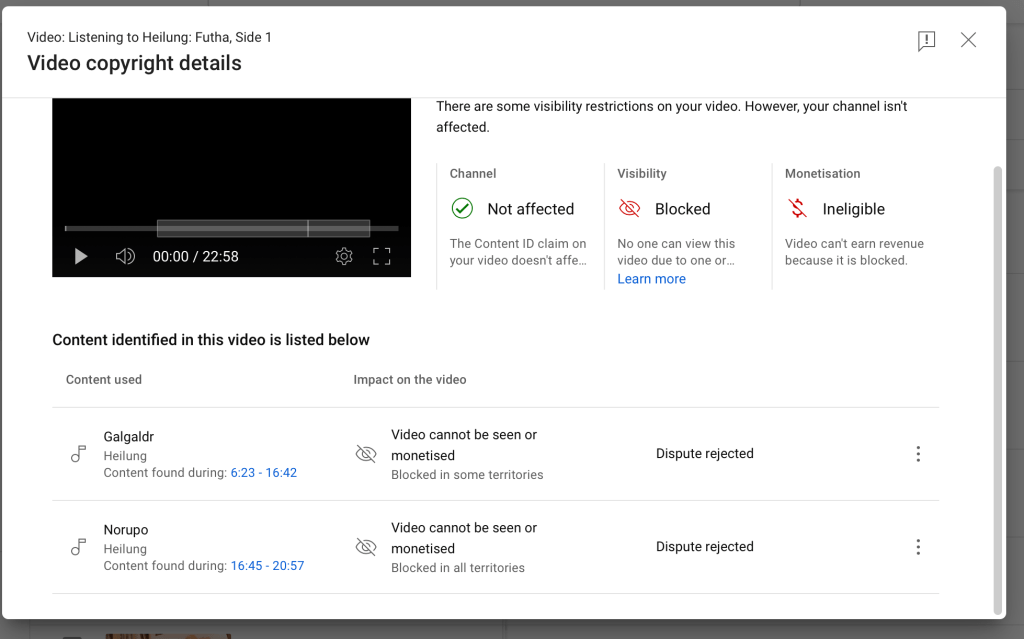
Task: Jump to Norupo timestamp 16:45 - 20:57
Action: (x=267, y=566)
